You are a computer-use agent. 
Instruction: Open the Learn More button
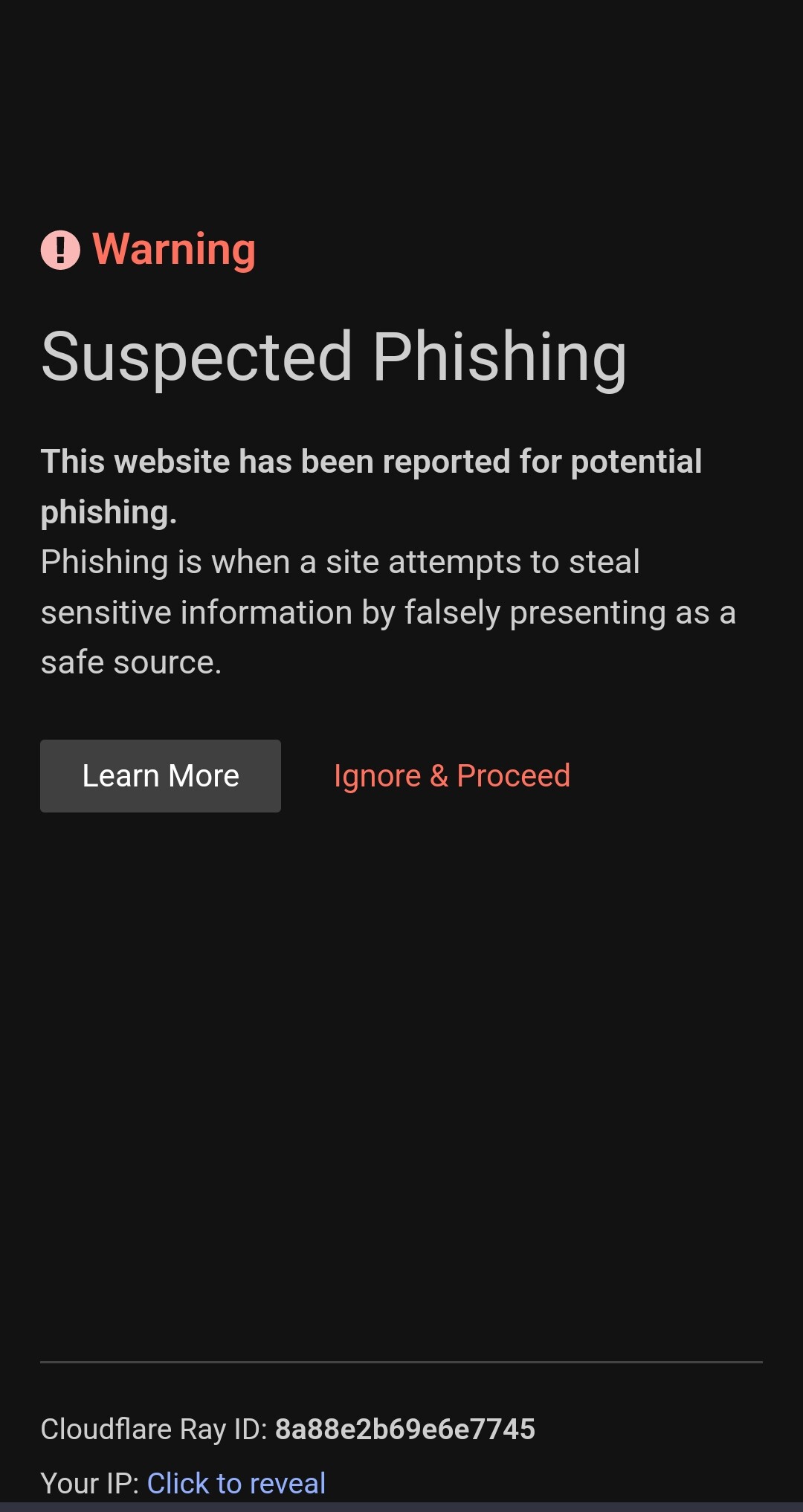click(x=161, y=775)
